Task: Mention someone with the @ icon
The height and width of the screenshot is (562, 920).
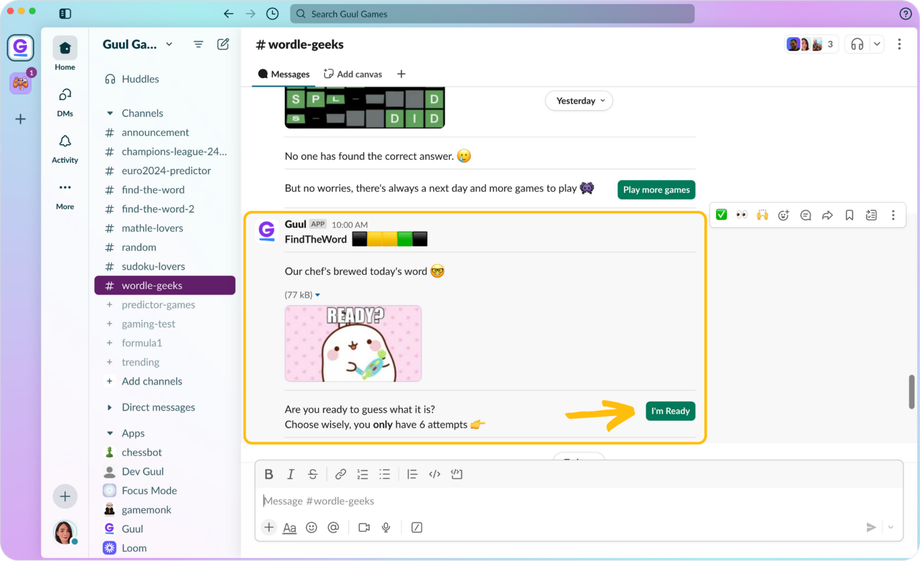Action: [x=333, y=527]
